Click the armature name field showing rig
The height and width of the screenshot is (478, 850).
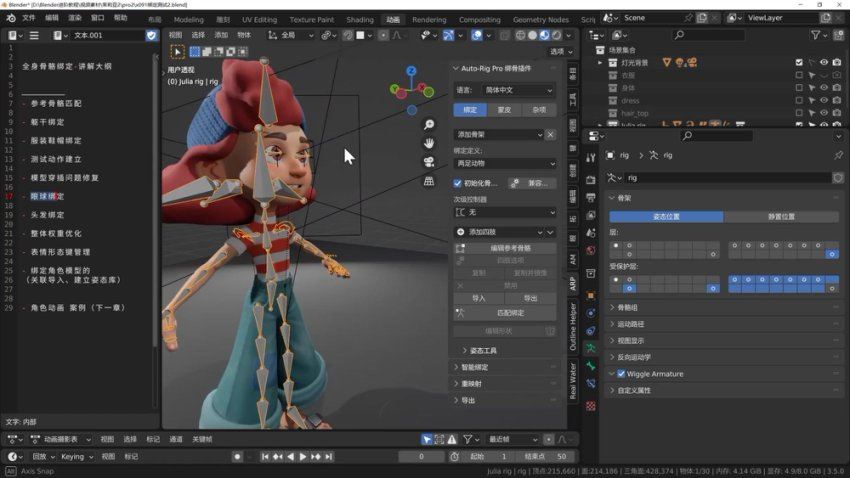pos(727,178)
